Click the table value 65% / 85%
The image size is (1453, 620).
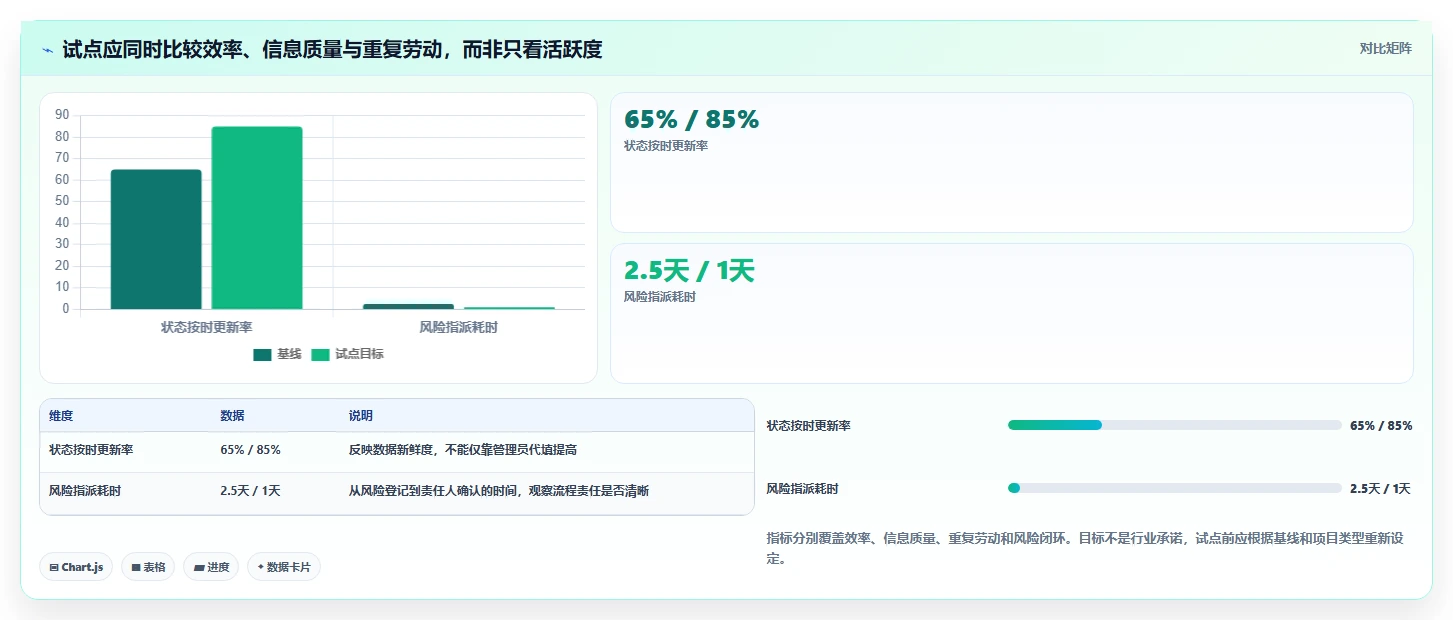click(x=250, y=450)
